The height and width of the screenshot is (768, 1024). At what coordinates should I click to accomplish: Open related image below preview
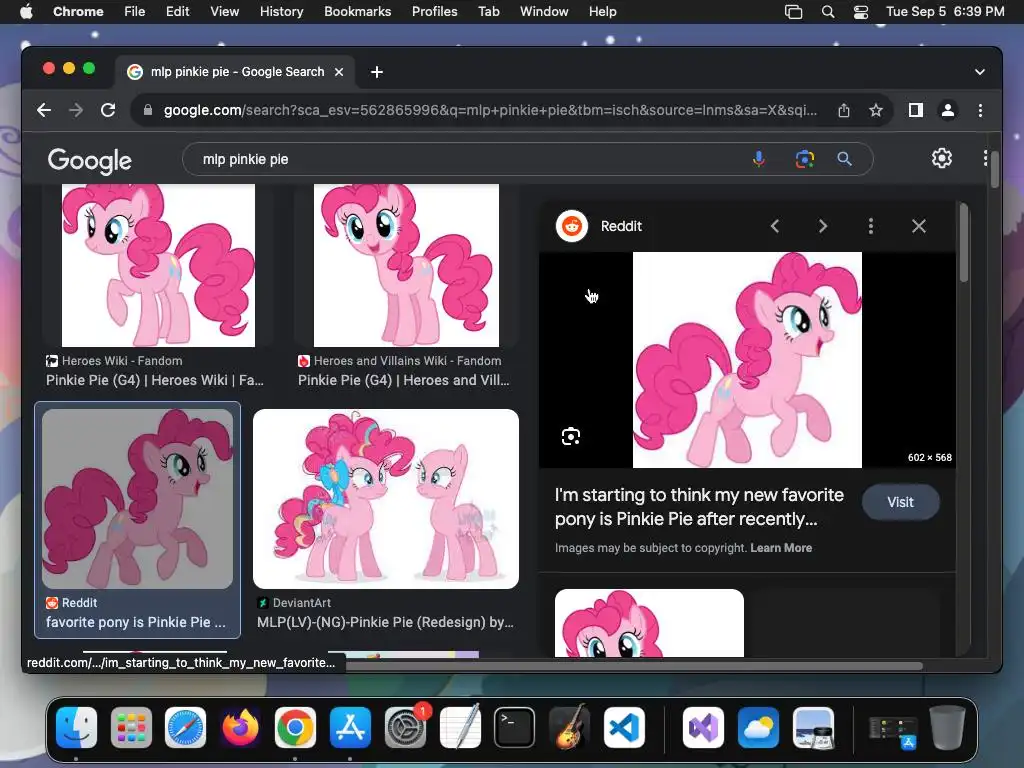[649, 623]
